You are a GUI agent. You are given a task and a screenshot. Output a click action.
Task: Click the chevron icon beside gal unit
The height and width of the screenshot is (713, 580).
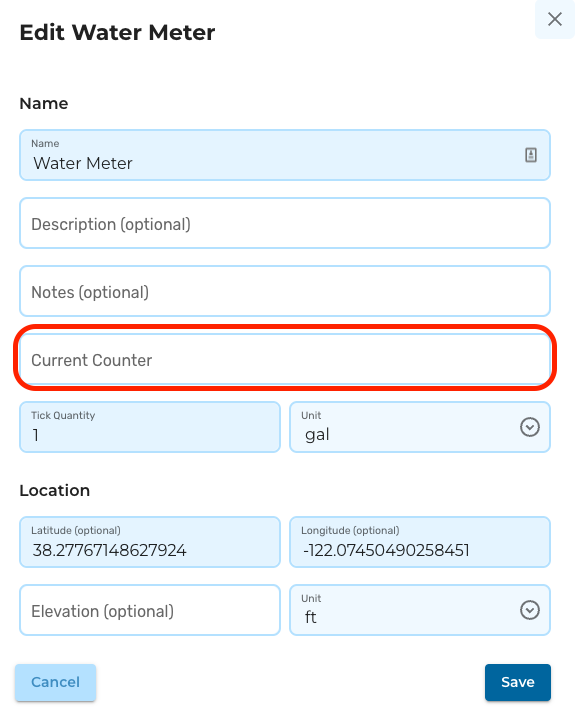point(530,427)
